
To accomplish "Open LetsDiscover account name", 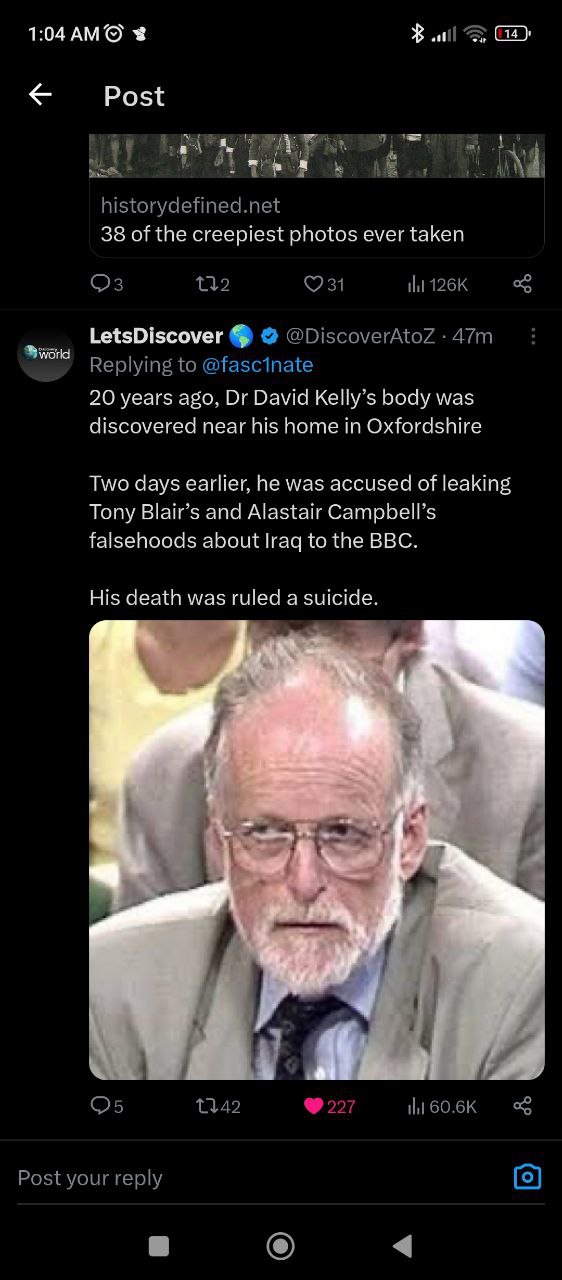I will pyautogui.click(x=156, y=336).
